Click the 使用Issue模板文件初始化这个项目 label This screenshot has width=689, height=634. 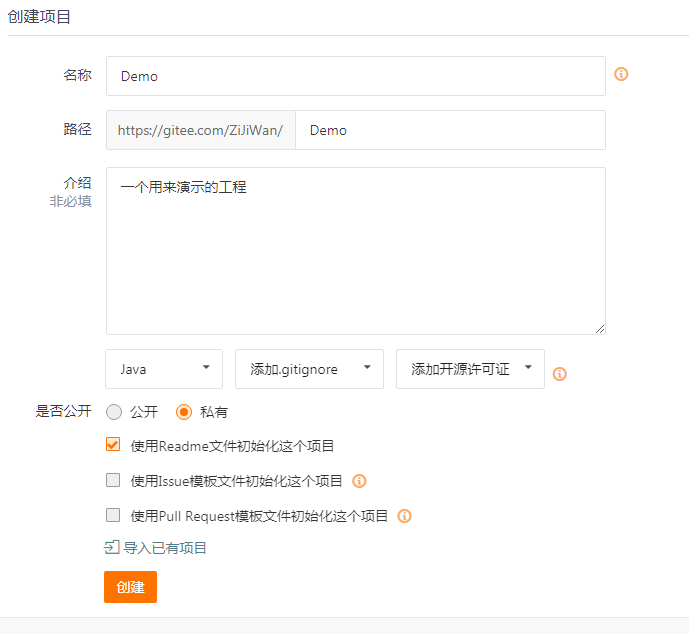pos(236,481)
